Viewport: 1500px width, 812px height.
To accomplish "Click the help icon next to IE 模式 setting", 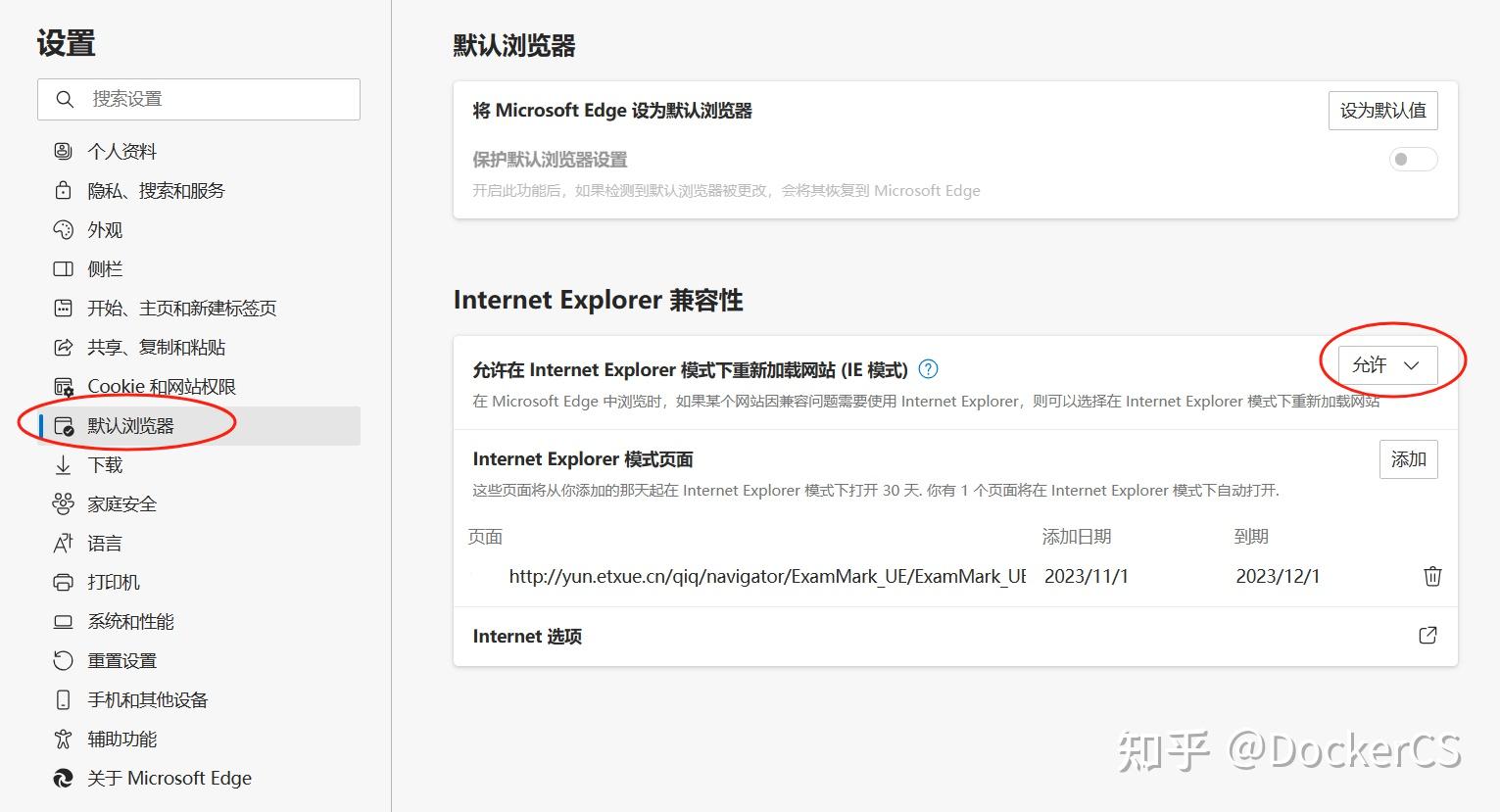I will click(927, 369).
